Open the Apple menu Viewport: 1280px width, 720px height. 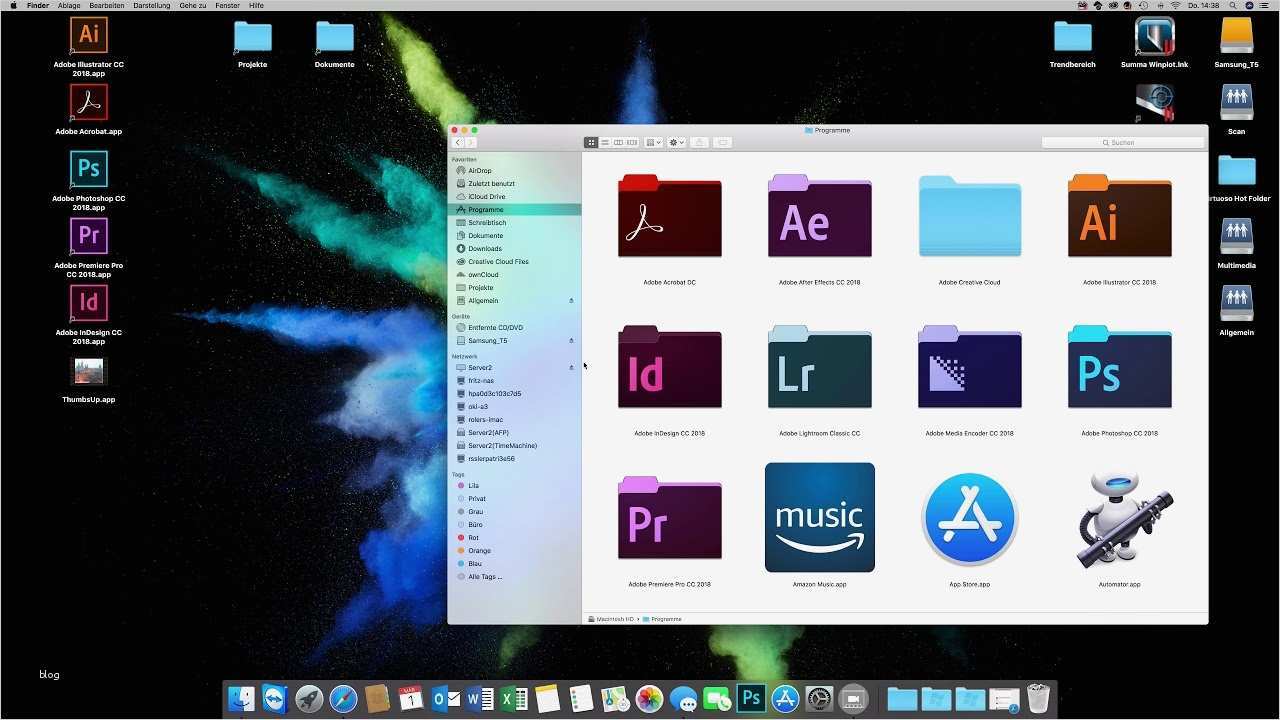pos(14,6)
